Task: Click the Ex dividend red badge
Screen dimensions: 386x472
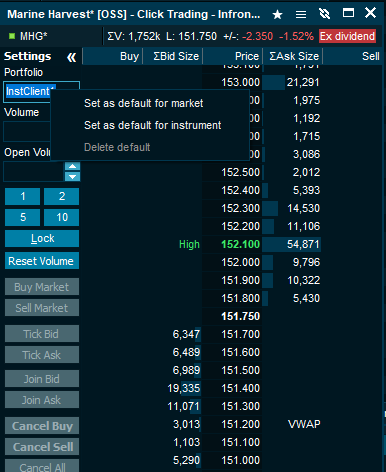Action: (348, 36)
